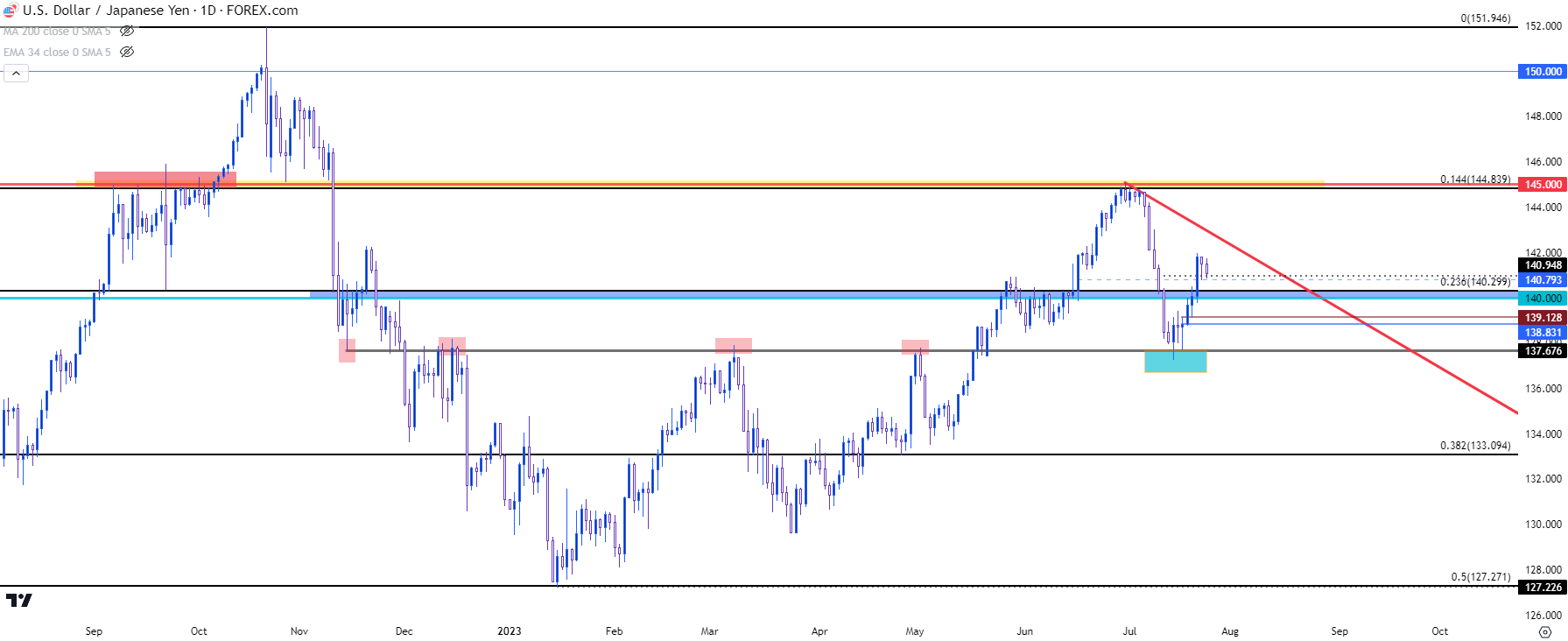Select the MA 200 close indicator label

pos(57,31)
